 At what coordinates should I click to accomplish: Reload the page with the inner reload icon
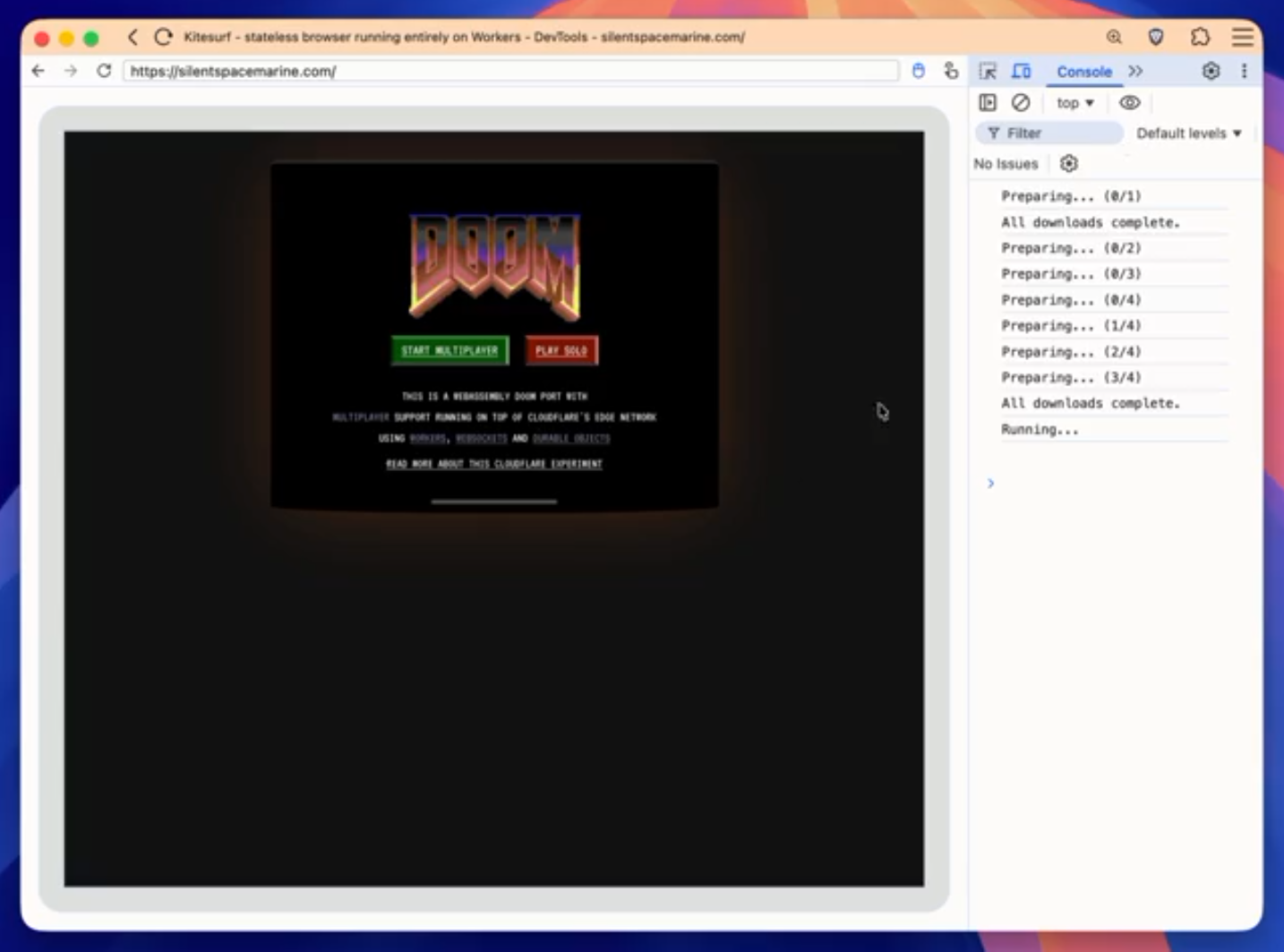coord(104,71)
